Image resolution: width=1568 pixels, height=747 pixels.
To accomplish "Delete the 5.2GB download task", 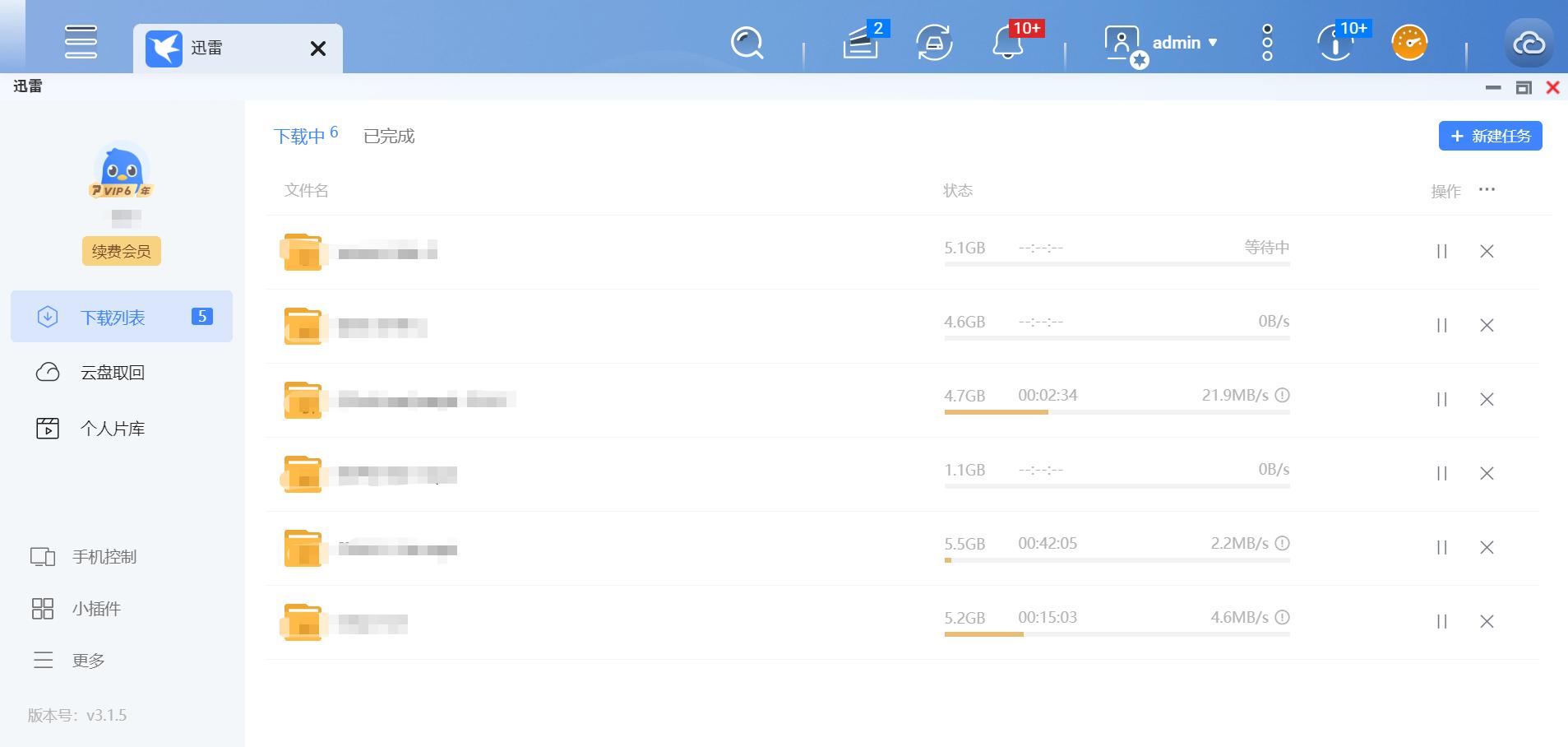I will click(x=1487, y=622).
